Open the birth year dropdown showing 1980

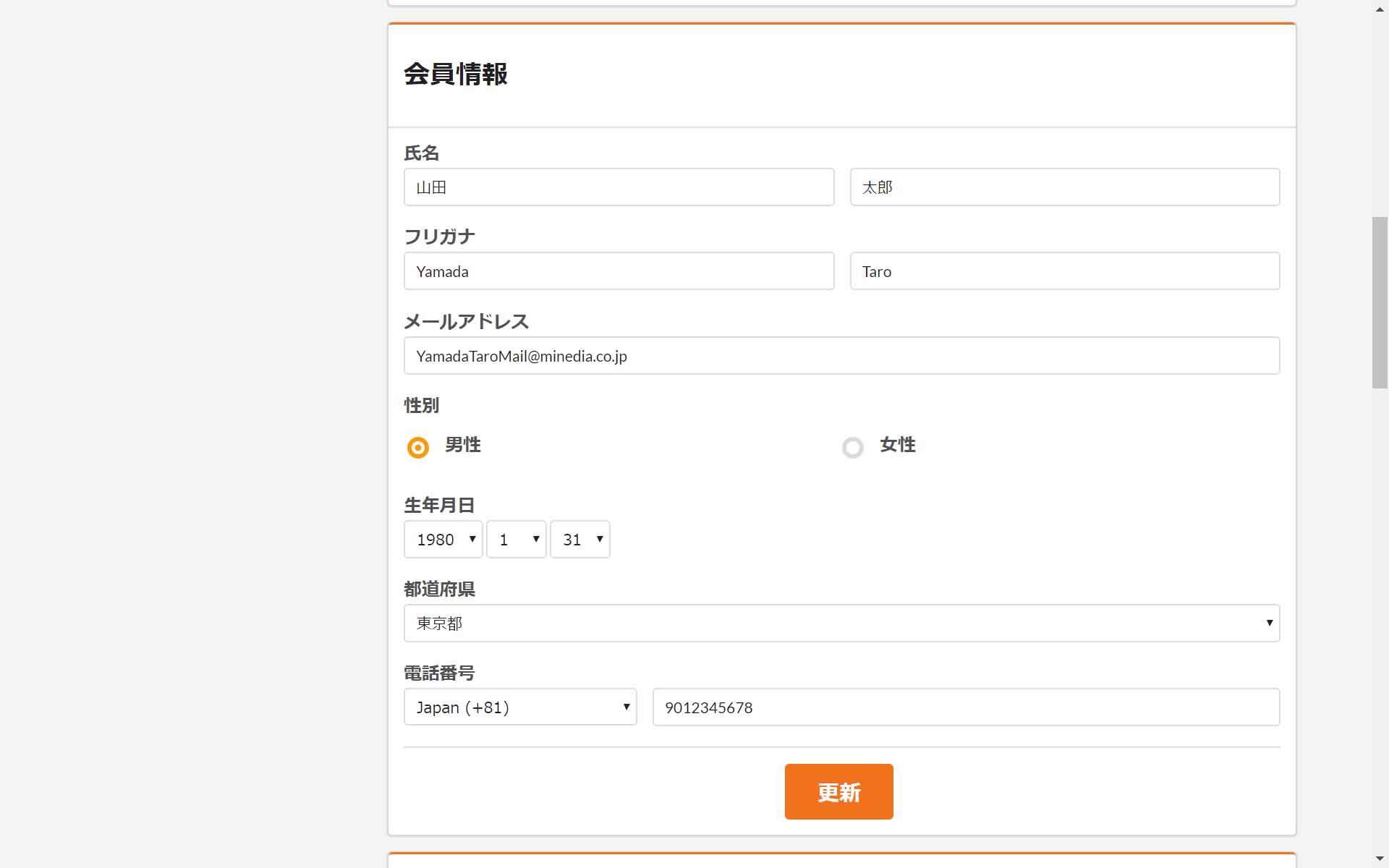443,540
